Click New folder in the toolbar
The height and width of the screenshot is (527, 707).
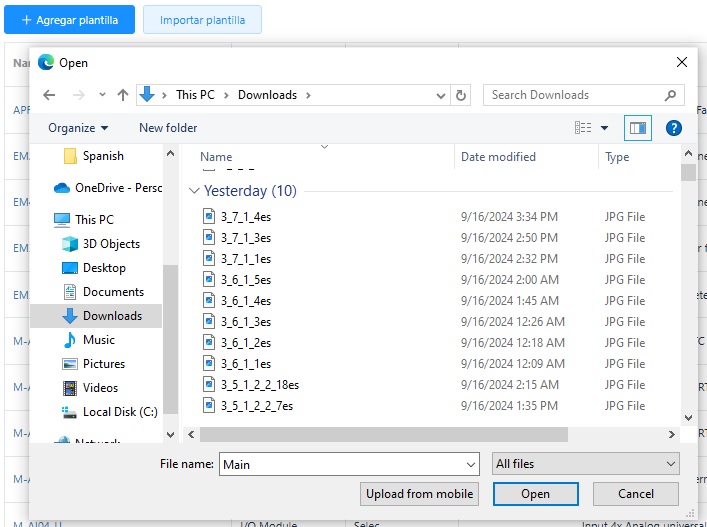pyautogui.click(x=168, y=128)
